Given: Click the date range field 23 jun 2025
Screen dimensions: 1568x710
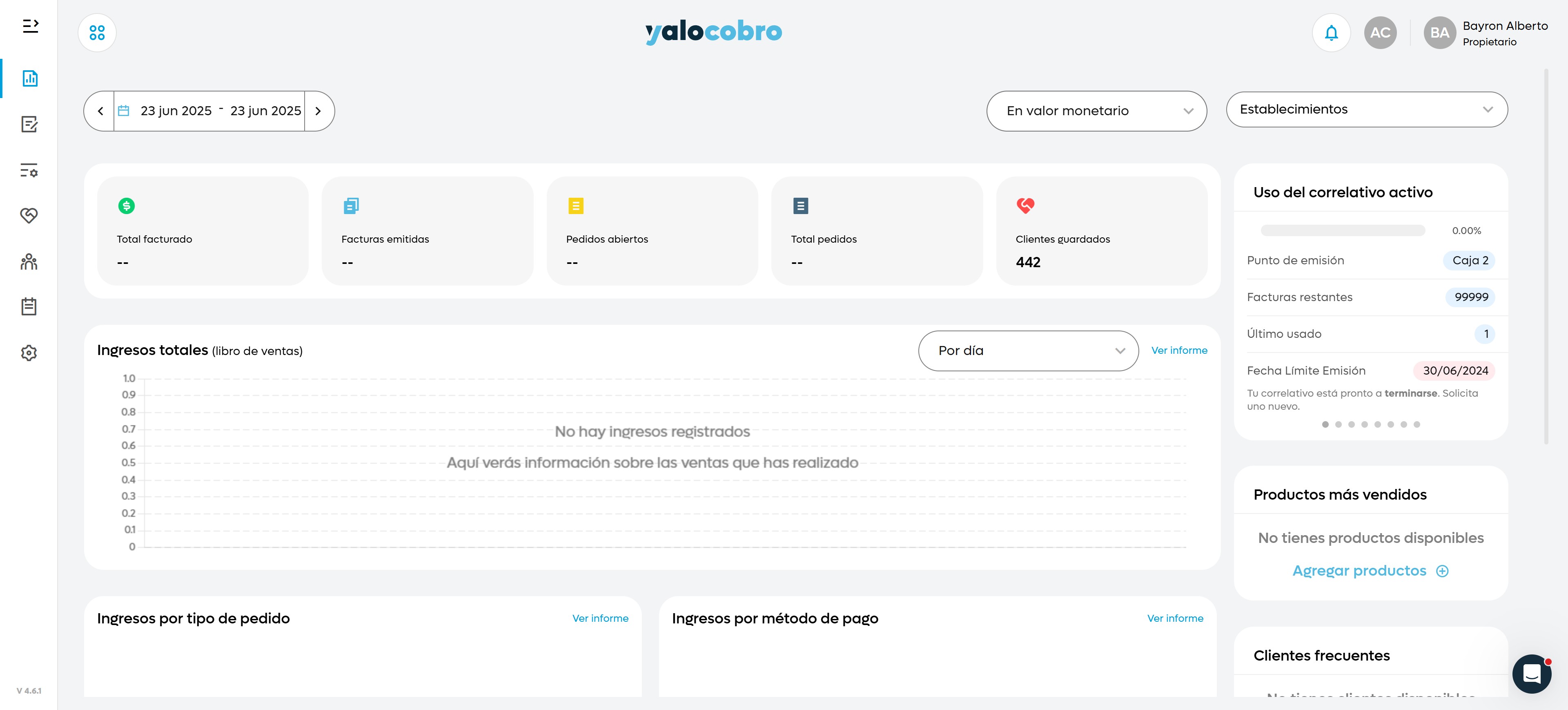Looking at the screenshot, I should [209, 111].
